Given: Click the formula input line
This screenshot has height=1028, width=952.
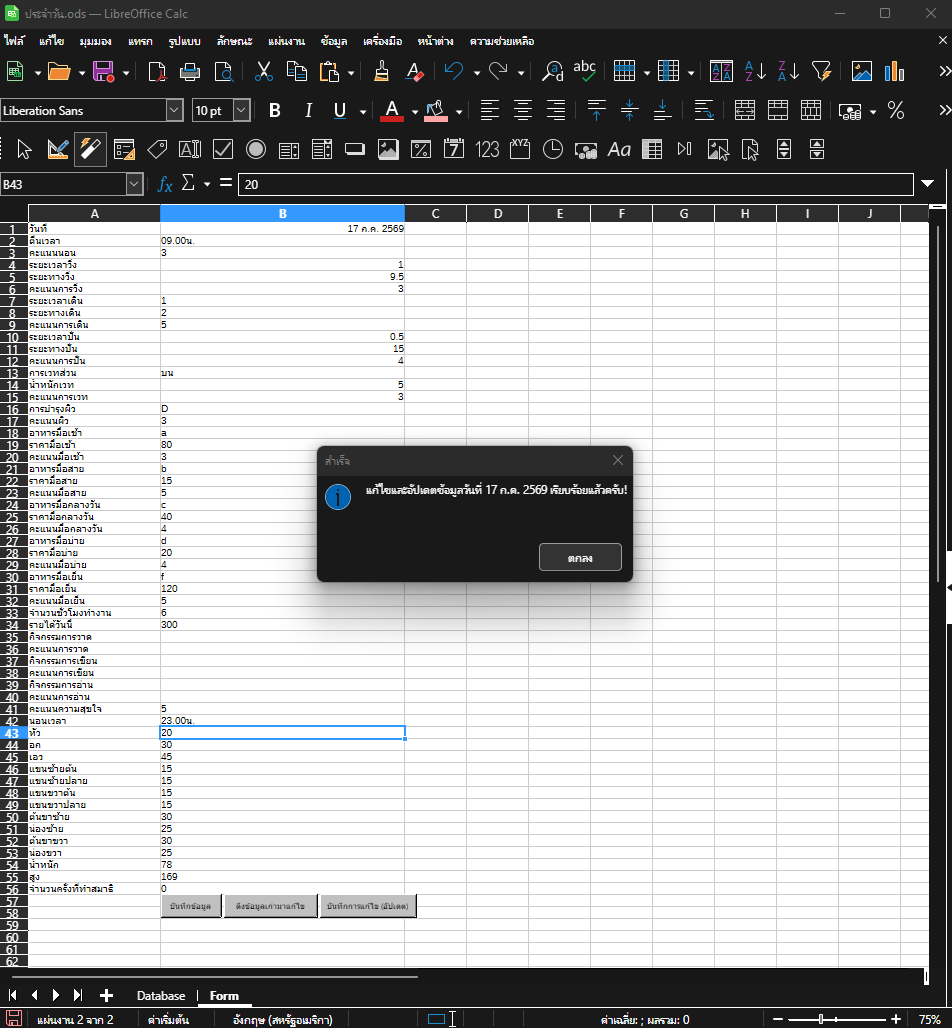Looking at the screenshot, I should [576, 185].
